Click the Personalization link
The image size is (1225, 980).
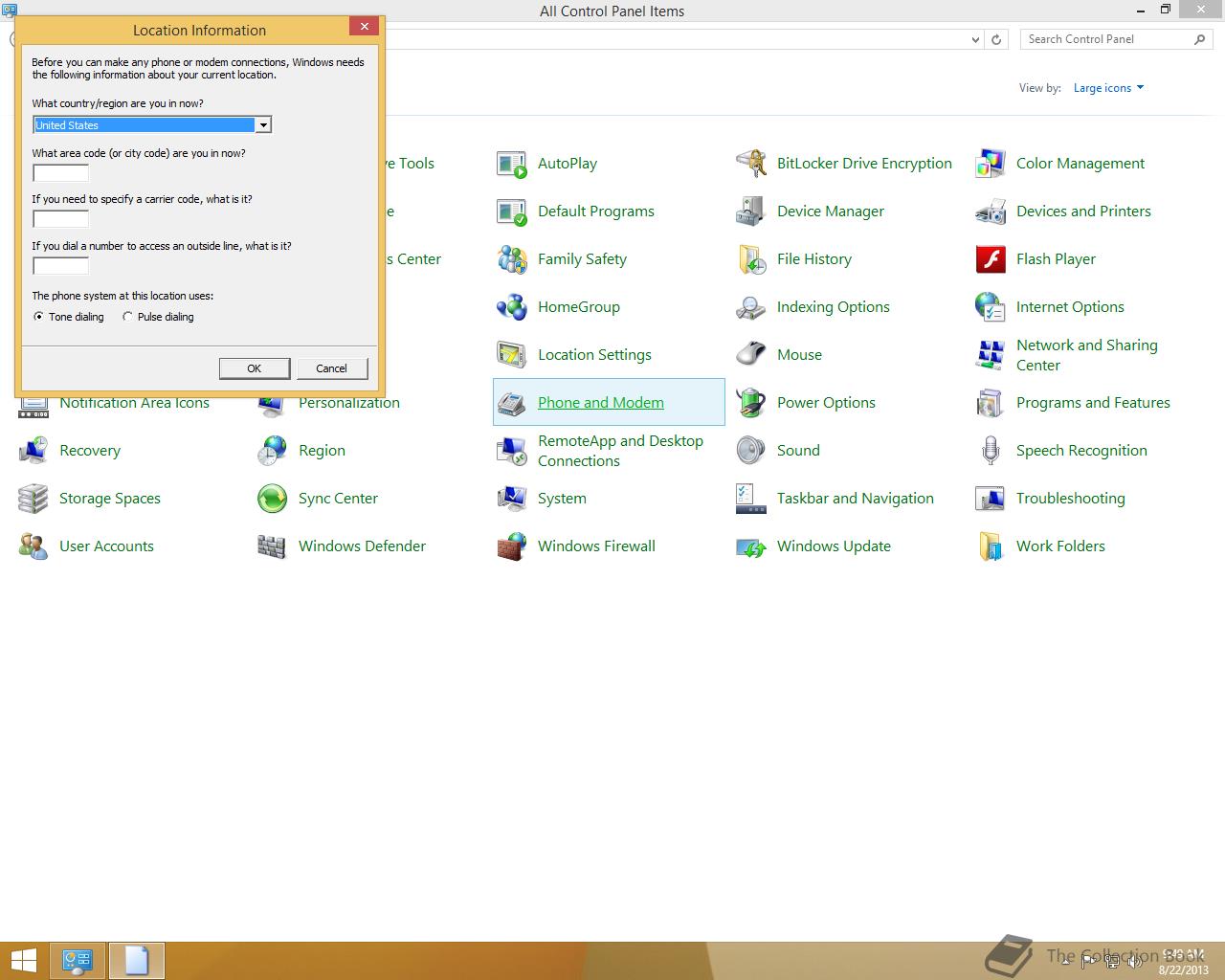[349, 404]
